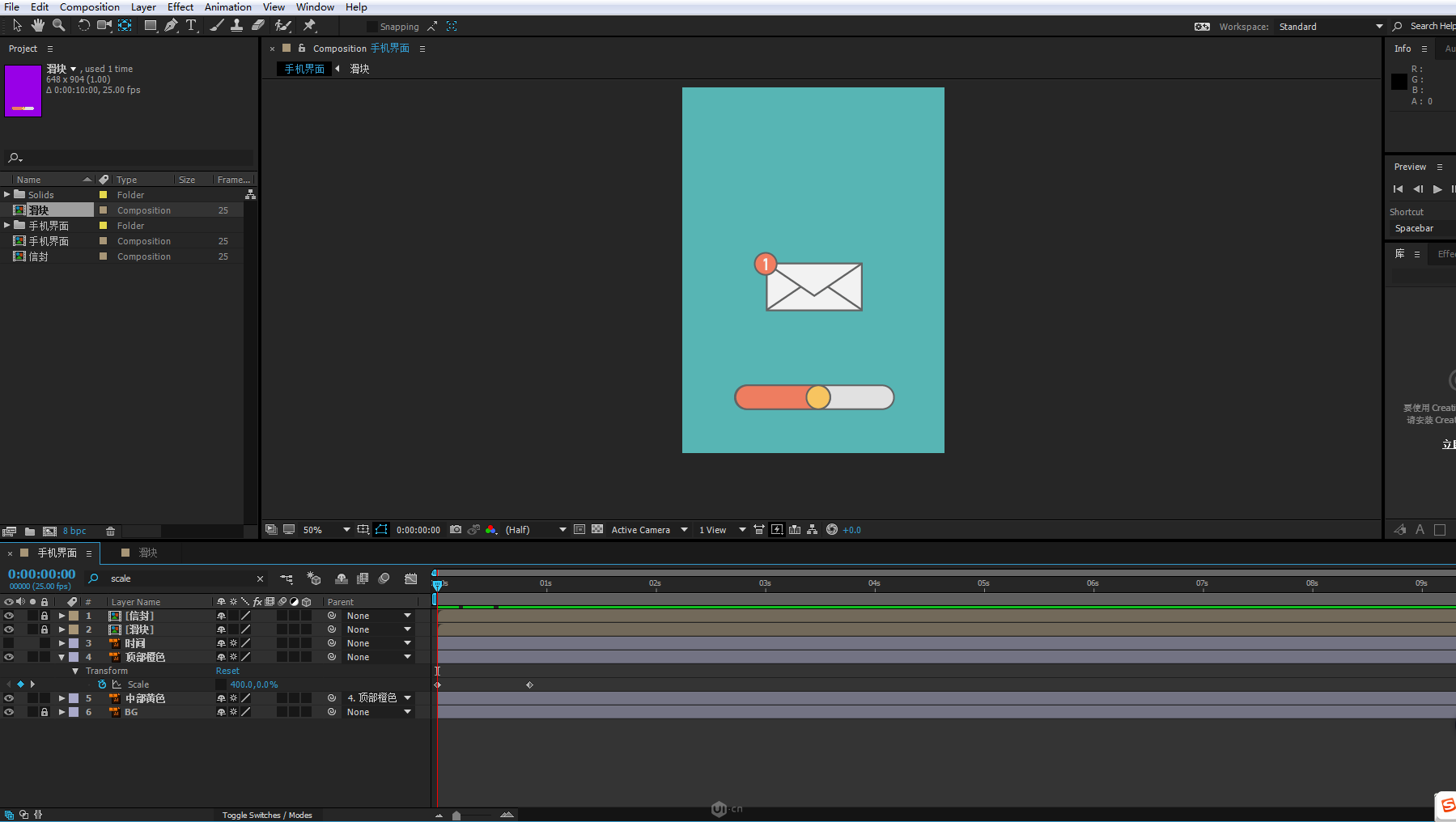Select the Pen tool in the toolbar

[171, 26]
